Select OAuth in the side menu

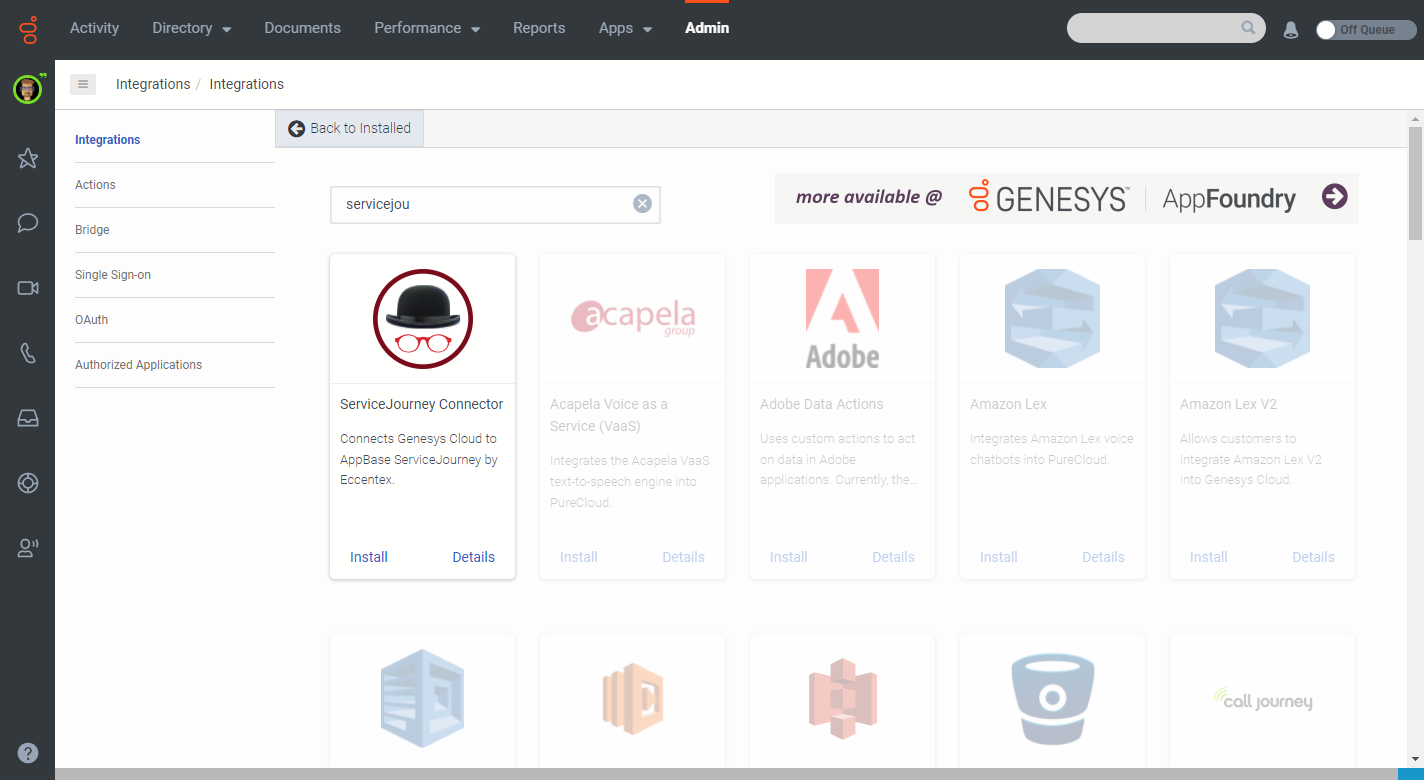pos(91,320)
